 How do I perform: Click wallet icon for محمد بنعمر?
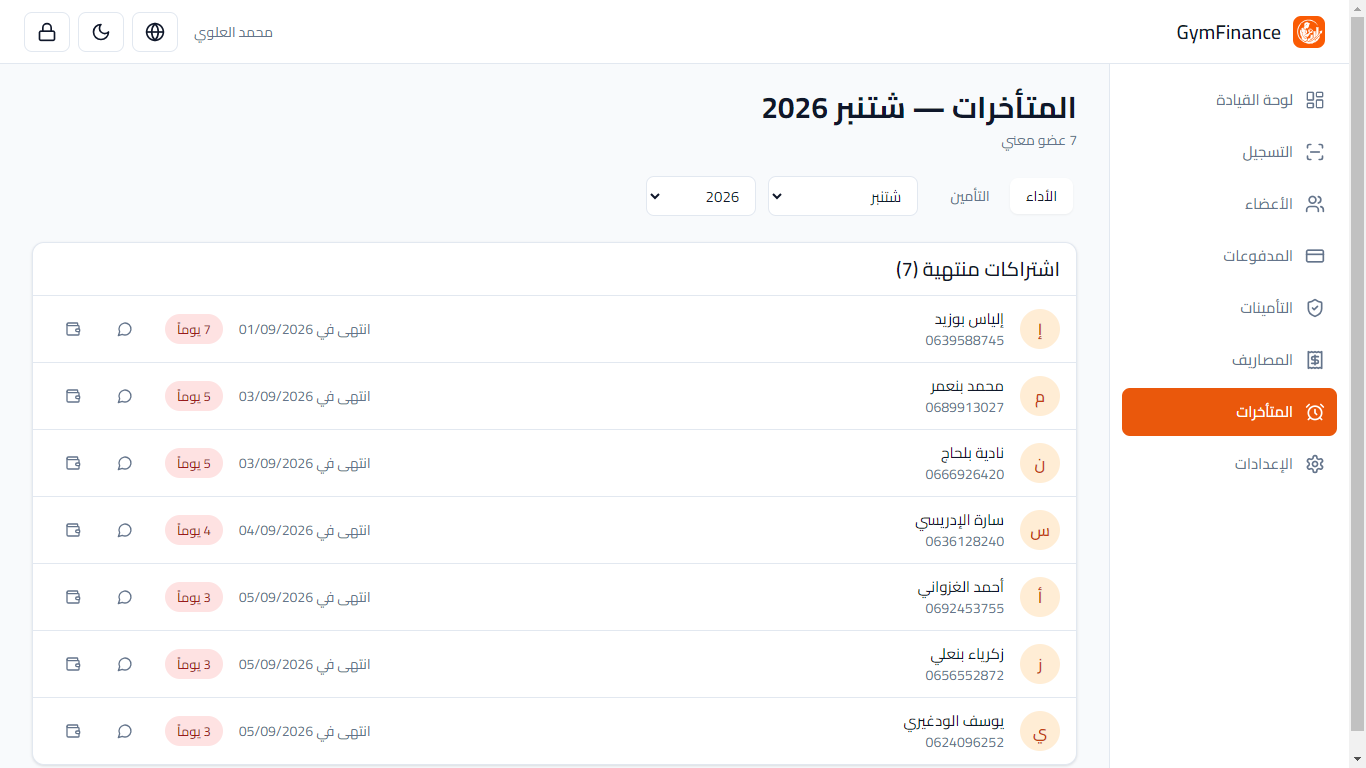click(73, 396)
